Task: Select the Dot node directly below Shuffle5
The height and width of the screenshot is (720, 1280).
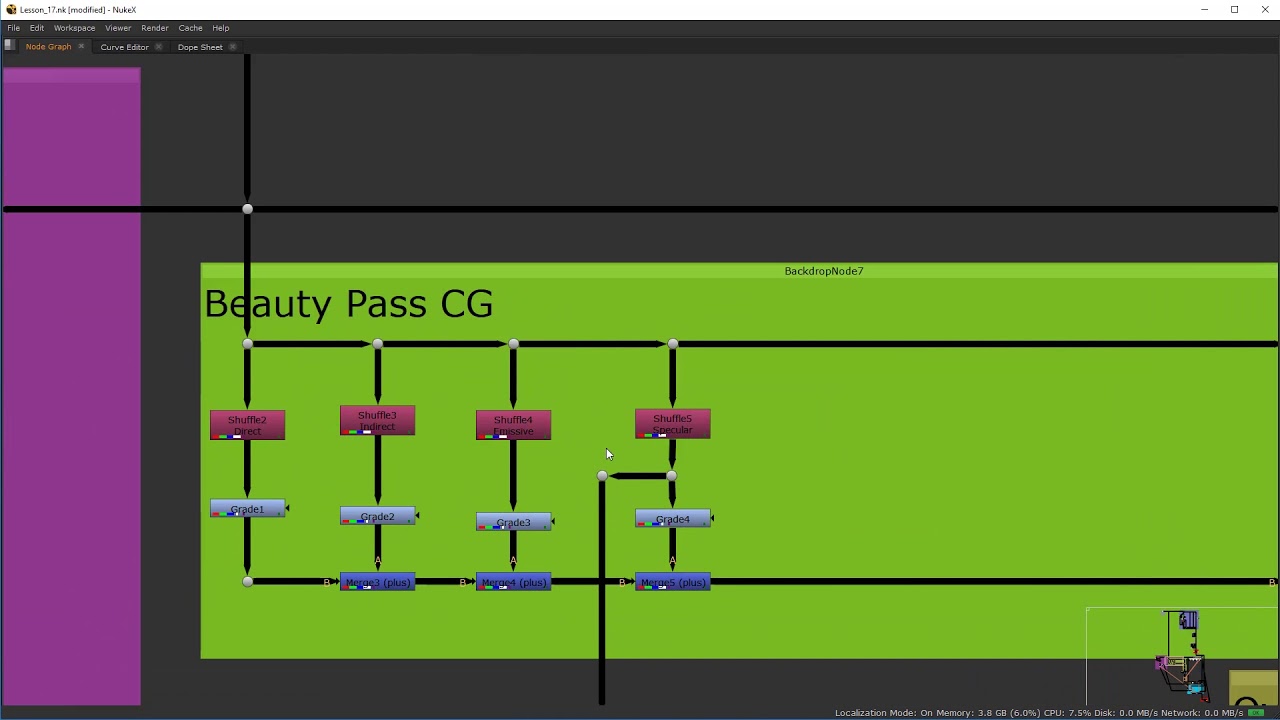Action: 671,476
